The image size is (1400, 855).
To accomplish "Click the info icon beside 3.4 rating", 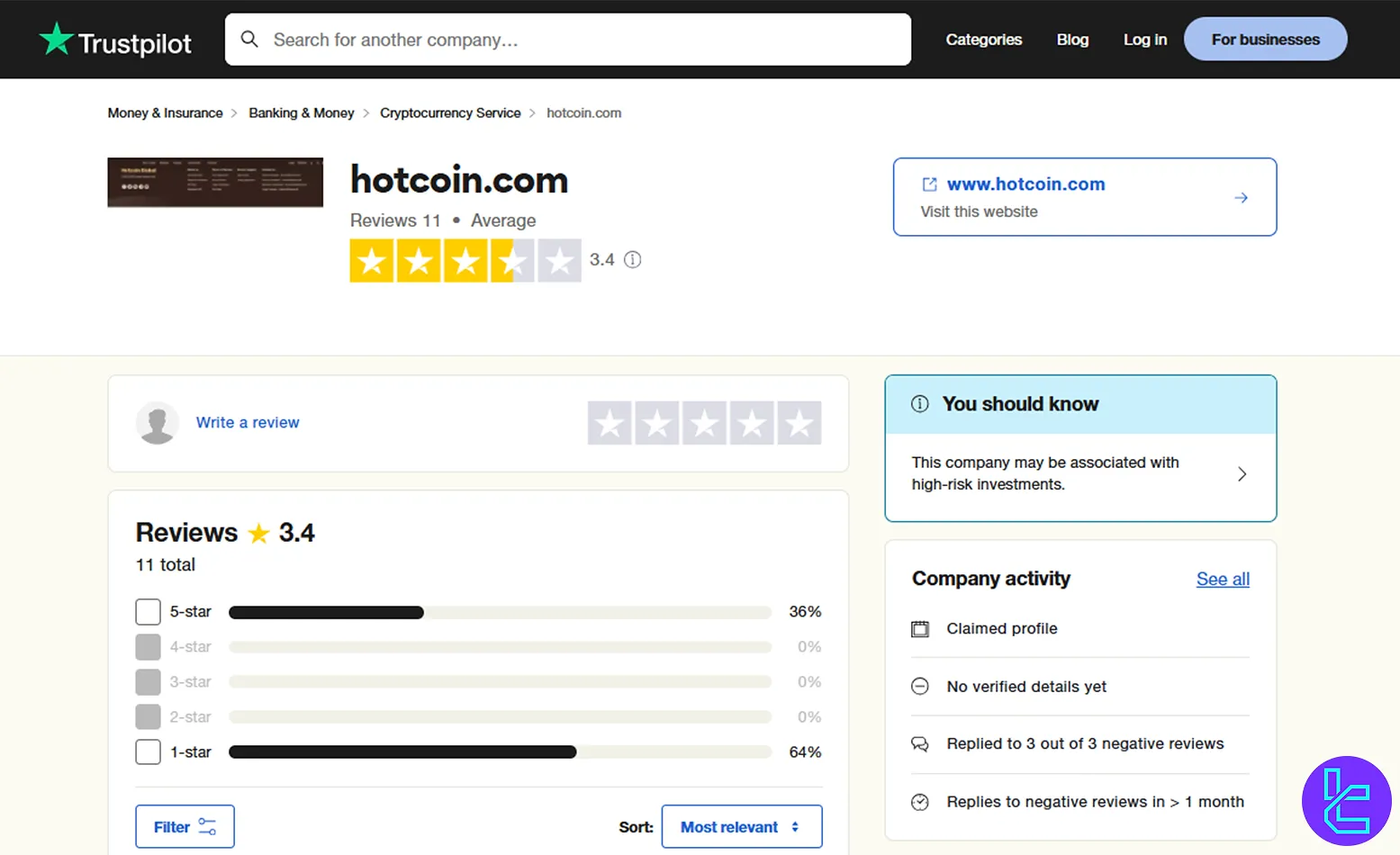I will [x=633, y=259].
